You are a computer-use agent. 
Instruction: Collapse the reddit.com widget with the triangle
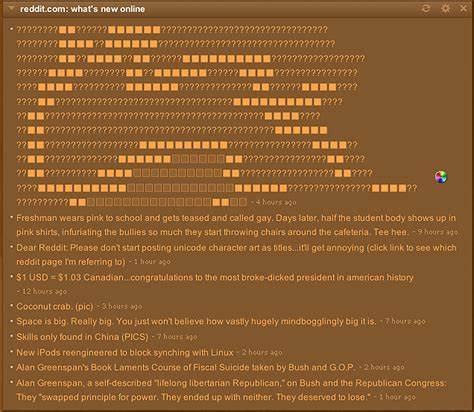click(x=11, y=8)
